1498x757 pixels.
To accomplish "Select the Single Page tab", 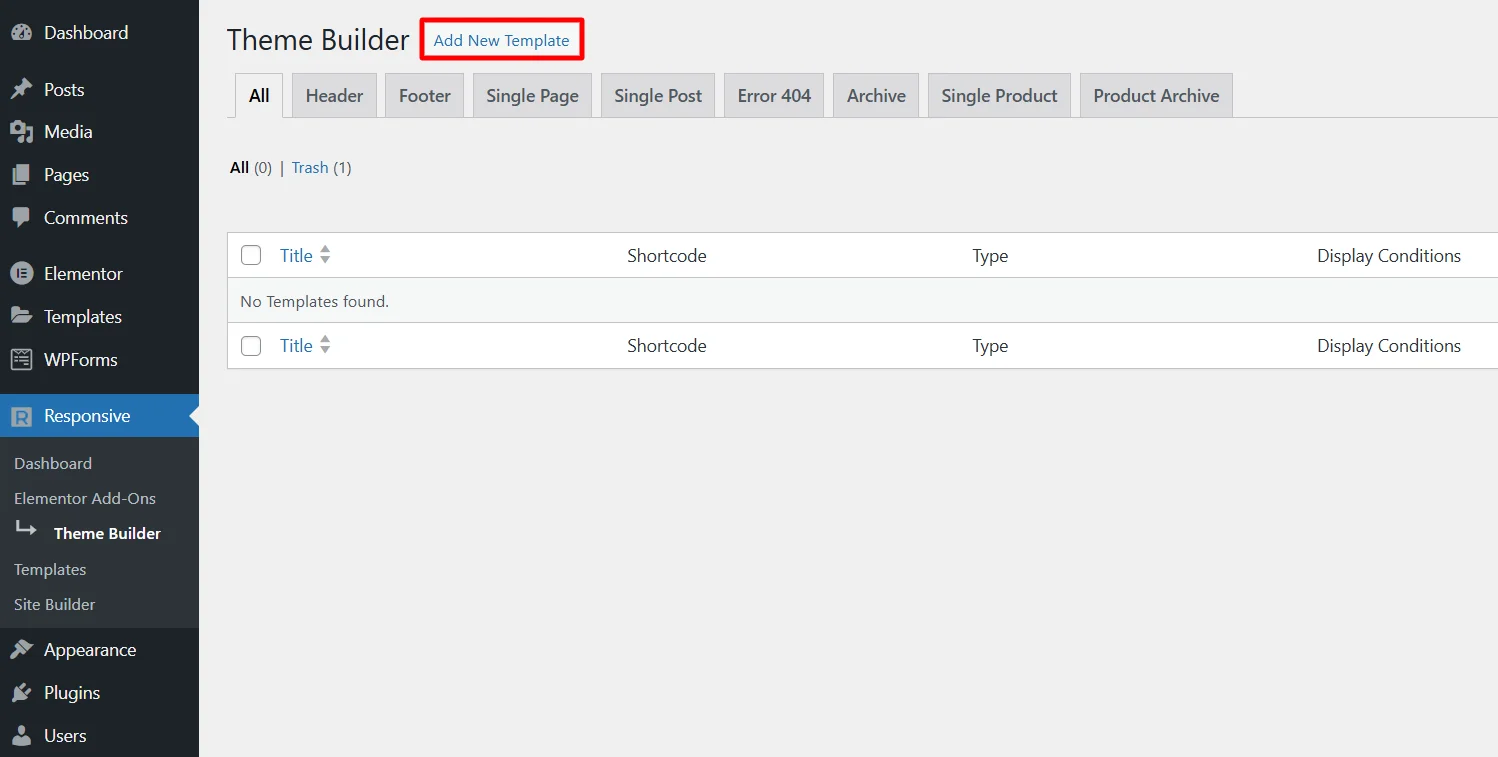I will (x=532, y=96).
